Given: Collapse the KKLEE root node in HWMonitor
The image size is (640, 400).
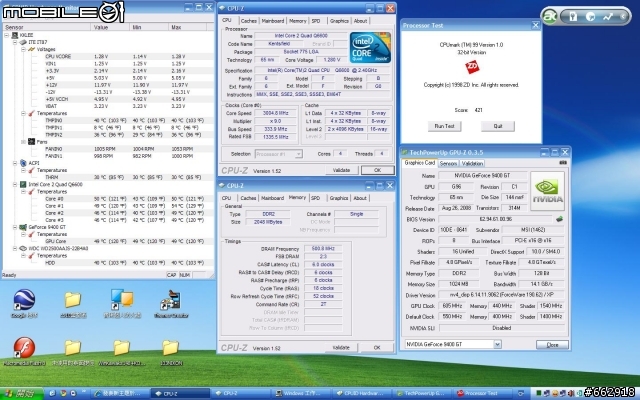Looking at the screenshot, I should tap(7, 35).
